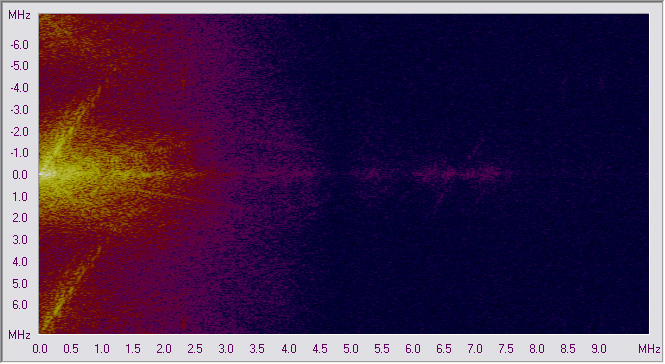Select the 2.5 MHz horizontal axis tick
The width and height of the screenshot is (665, 364).
(x=195, y=349)
